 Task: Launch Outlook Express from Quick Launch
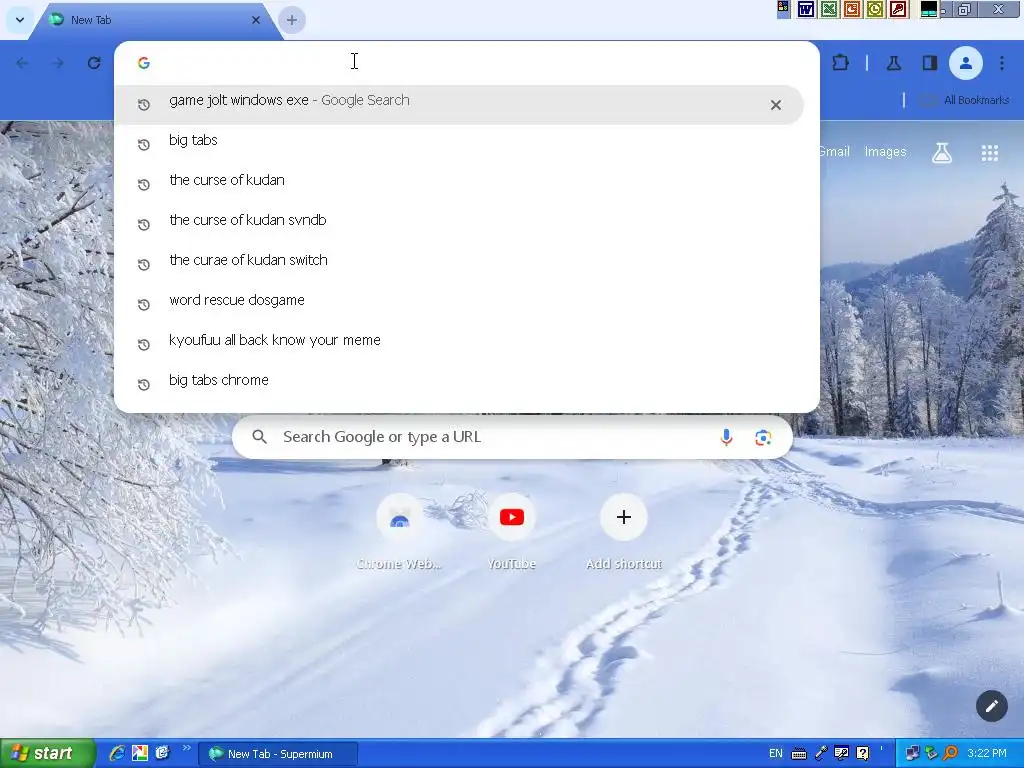[x=163, y=753]
